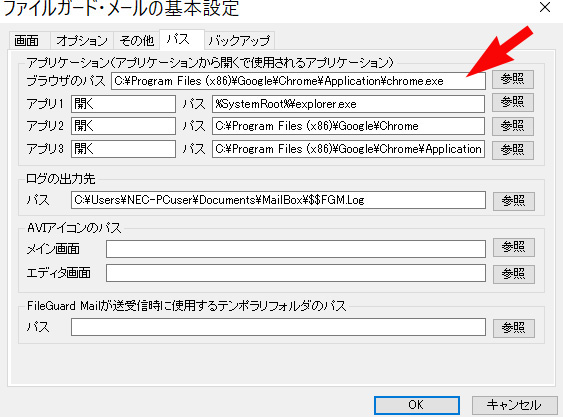Click 参照 for メイン画面 AVI icon

513,247
